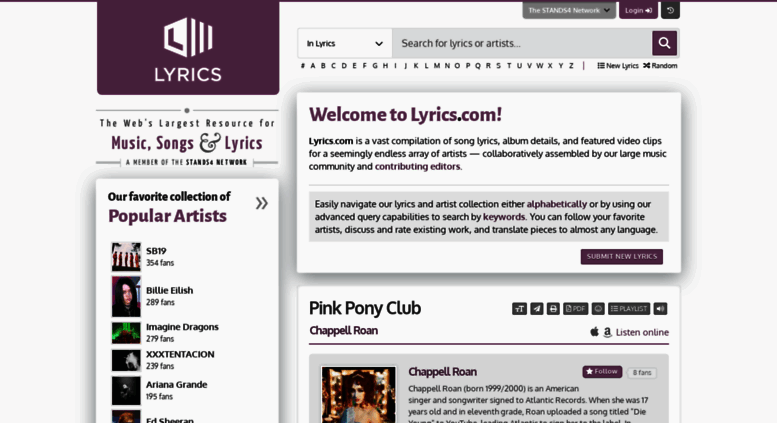Browse artists by letter X

click(550, 65)
